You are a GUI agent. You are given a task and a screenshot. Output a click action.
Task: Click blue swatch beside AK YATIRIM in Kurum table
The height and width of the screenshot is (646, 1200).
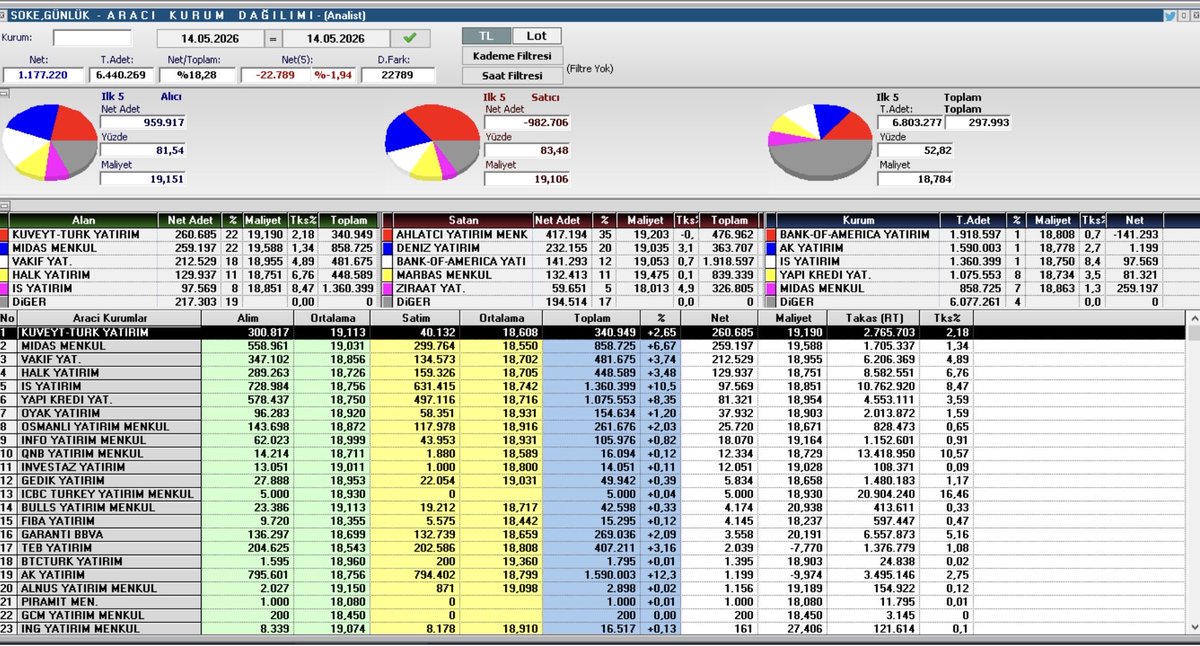(770, 246)
